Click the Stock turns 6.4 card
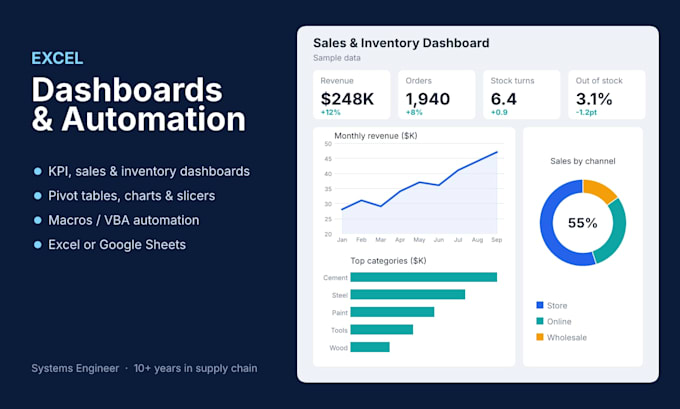 point(522,95)
